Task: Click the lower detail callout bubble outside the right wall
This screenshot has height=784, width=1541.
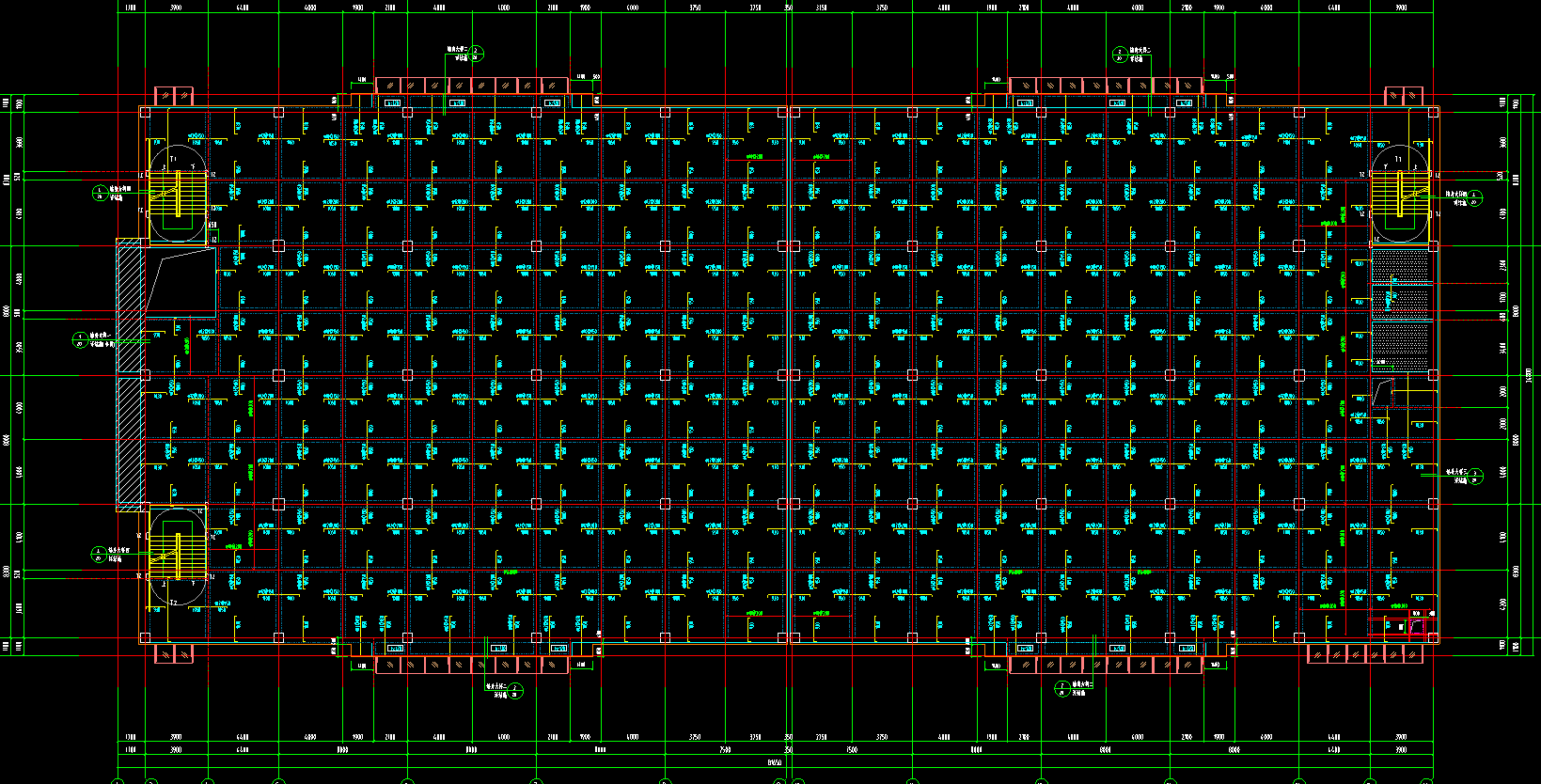Action: coord(1475,476)
